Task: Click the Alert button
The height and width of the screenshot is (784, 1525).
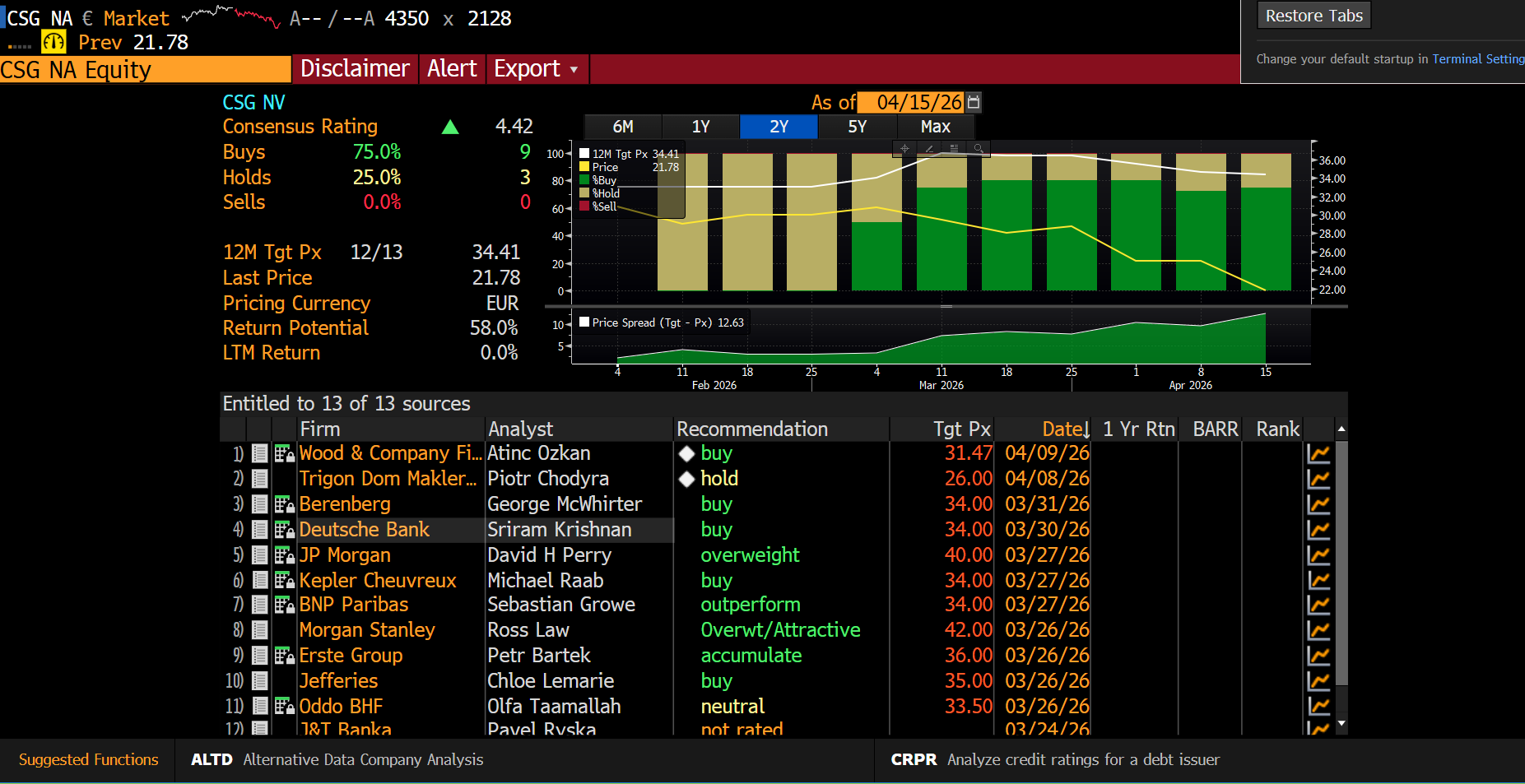Action: 452,69
